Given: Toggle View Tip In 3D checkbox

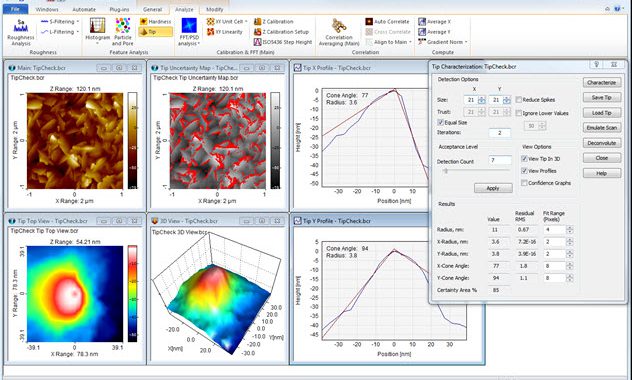Looking at the screenshot, I should [524, 159].
